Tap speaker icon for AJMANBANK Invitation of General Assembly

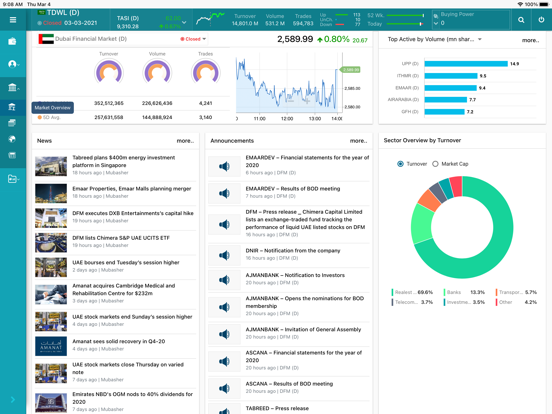tap(224, 334)
